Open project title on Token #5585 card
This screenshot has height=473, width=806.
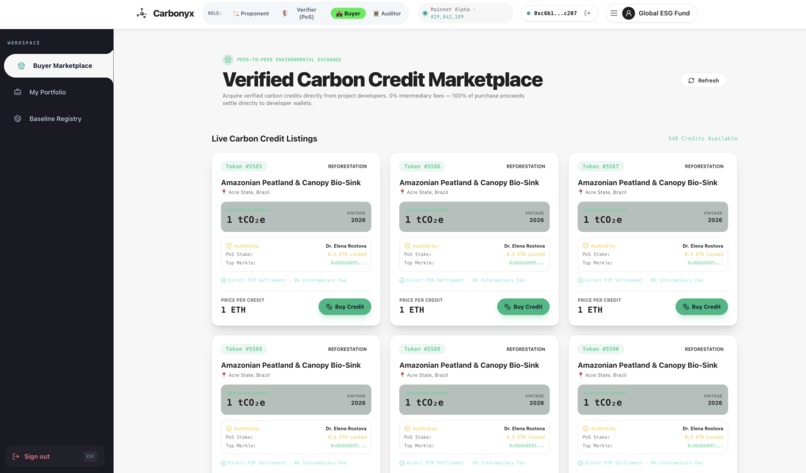pyautogui.click(x=291, y=183)
